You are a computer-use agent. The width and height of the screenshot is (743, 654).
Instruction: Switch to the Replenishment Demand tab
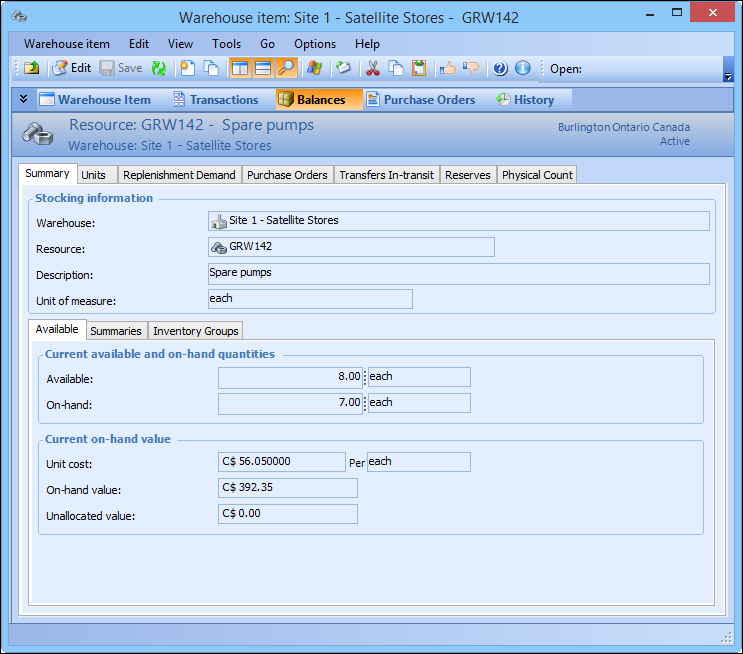tap(179, 175)
